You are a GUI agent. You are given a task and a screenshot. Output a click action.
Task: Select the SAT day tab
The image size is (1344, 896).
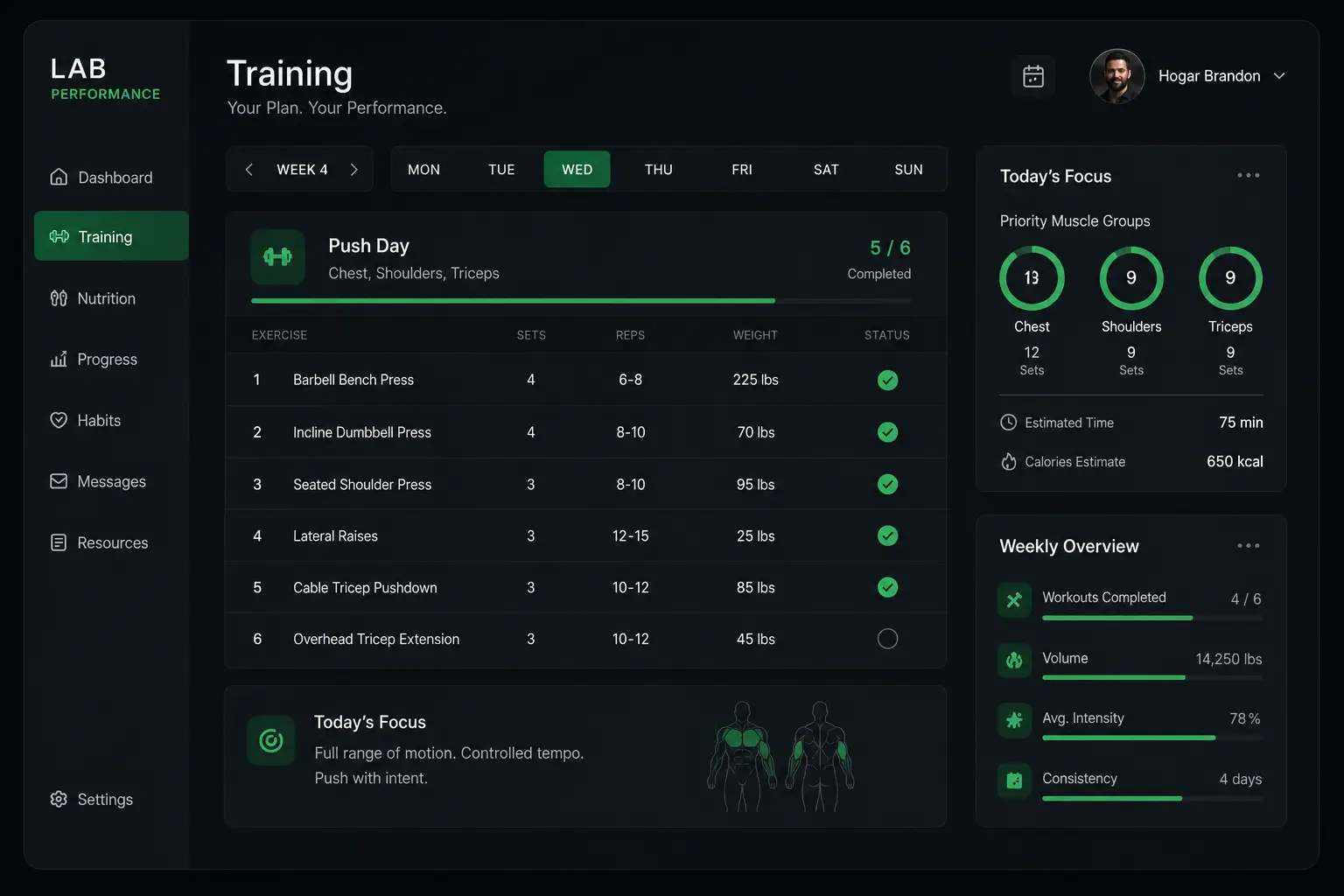pyautogui.click(x=826, y=170)
